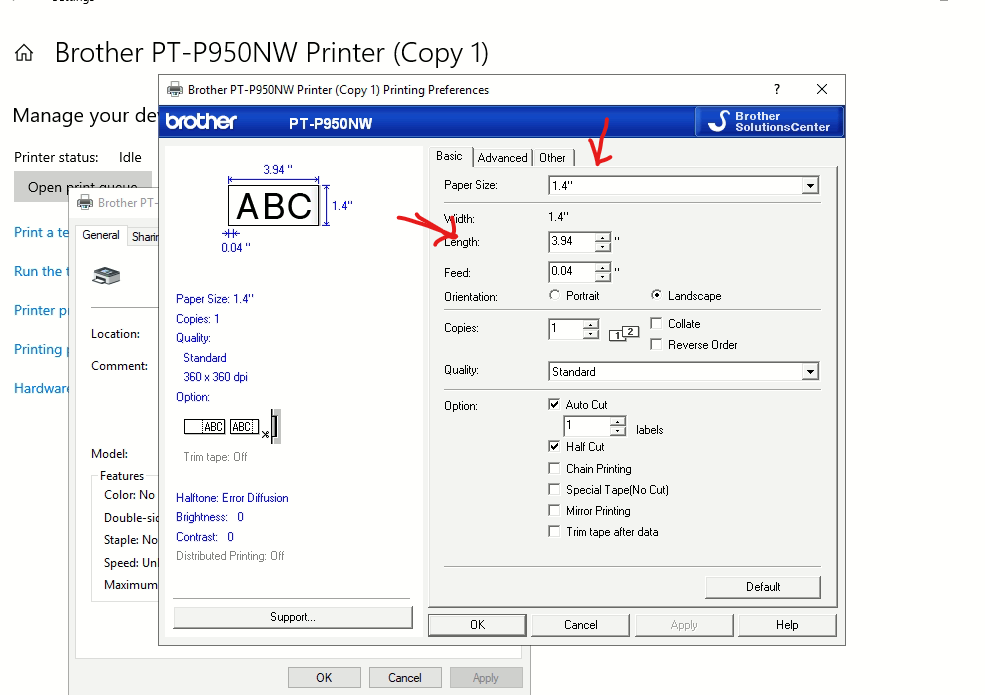Image resolution: width=985 pixels, height=695 pixels.
Task: Click OK in the background Properties window
Action: point(324,677)
